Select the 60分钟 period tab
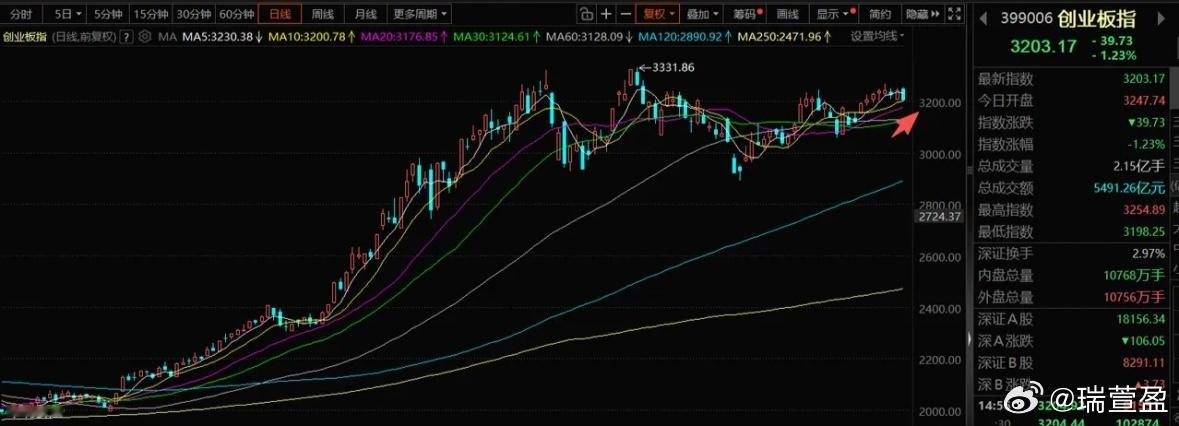 pyautogui.click(x=237, y=14)
